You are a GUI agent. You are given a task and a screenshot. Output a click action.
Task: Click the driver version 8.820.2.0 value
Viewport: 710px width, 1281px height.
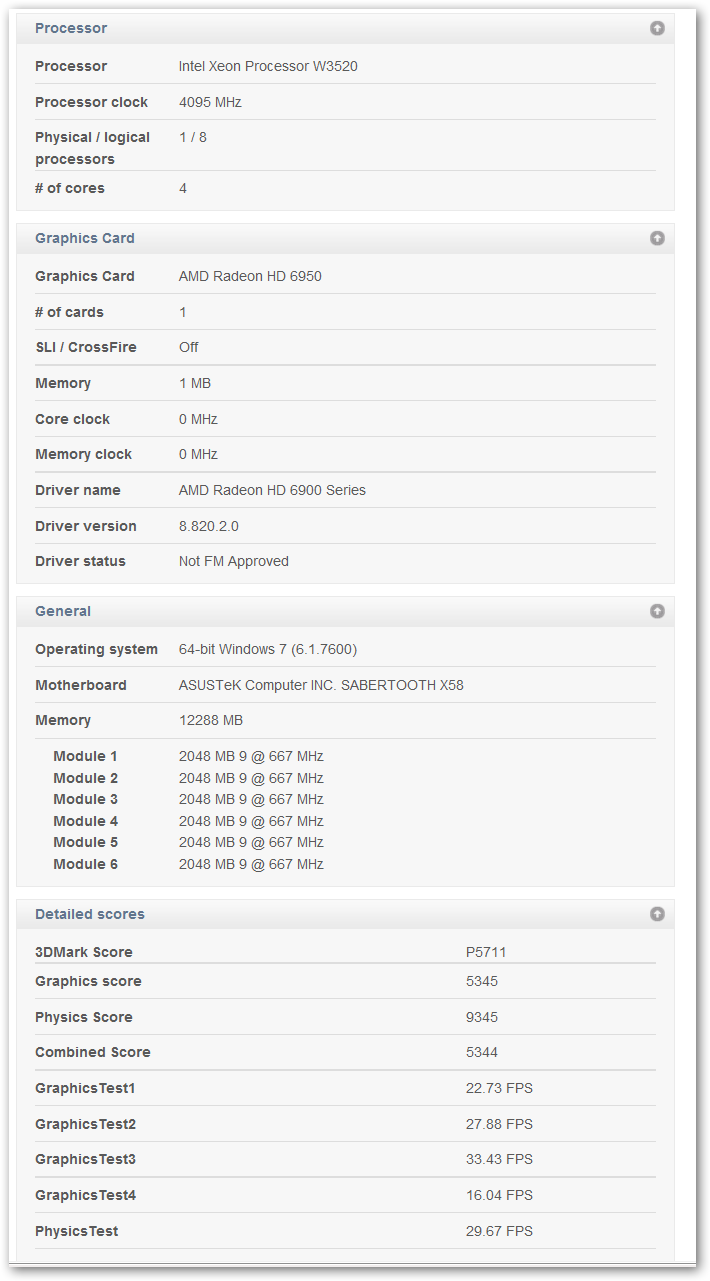pos(209,526)
